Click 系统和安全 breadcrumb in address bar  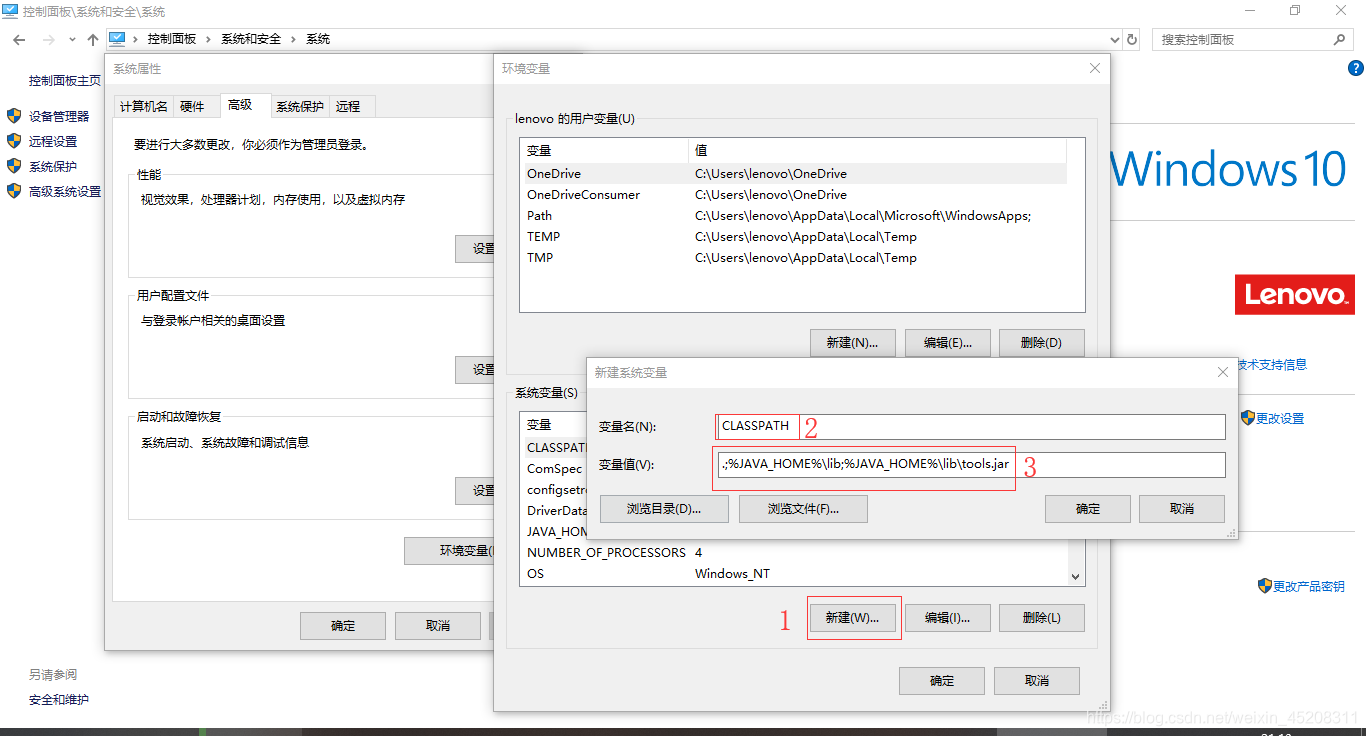tap(251, 39)
